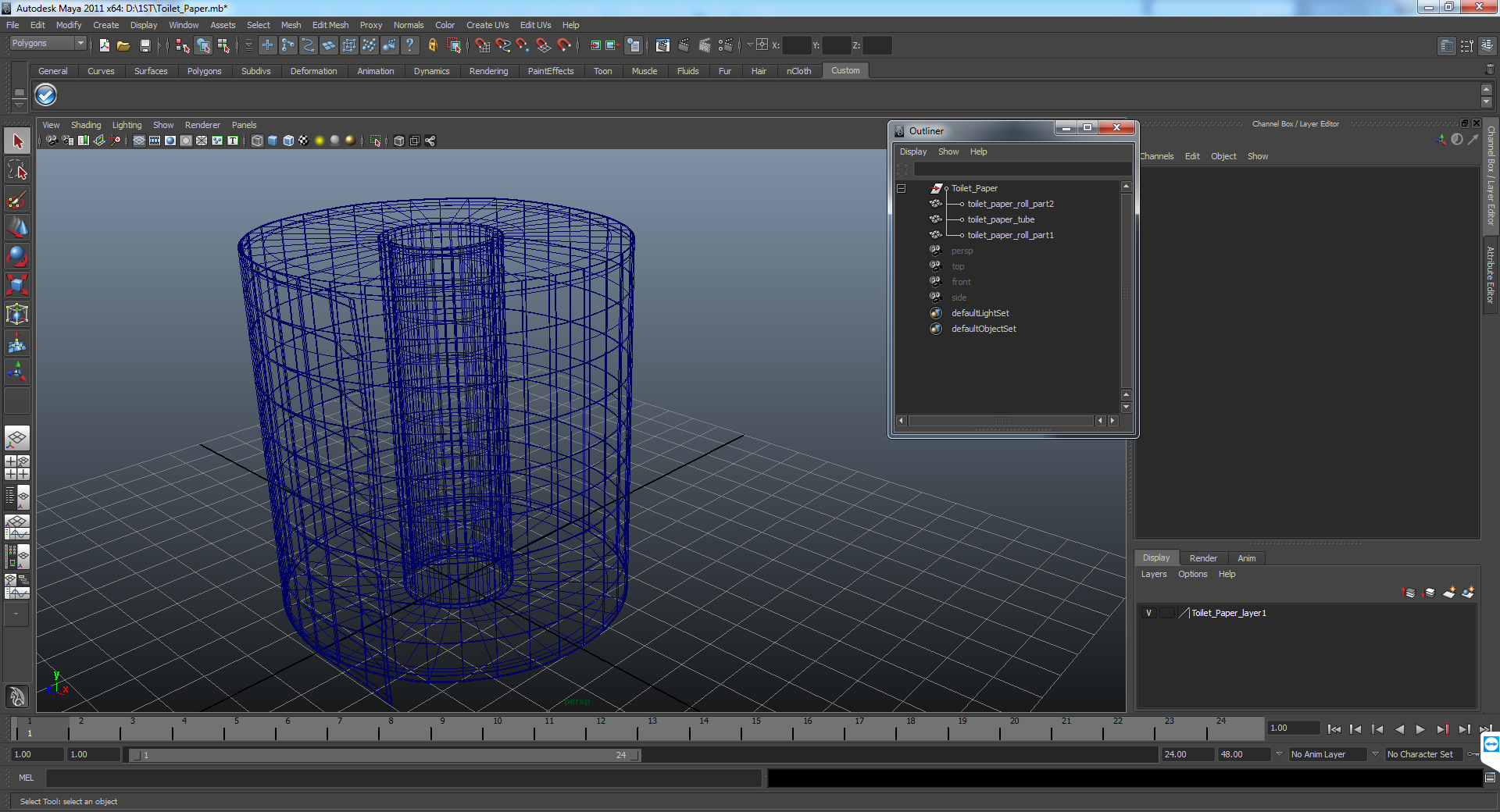Lock the current selection
The width and height of the screenshot is (1500, 812).
tap(432, 45)
